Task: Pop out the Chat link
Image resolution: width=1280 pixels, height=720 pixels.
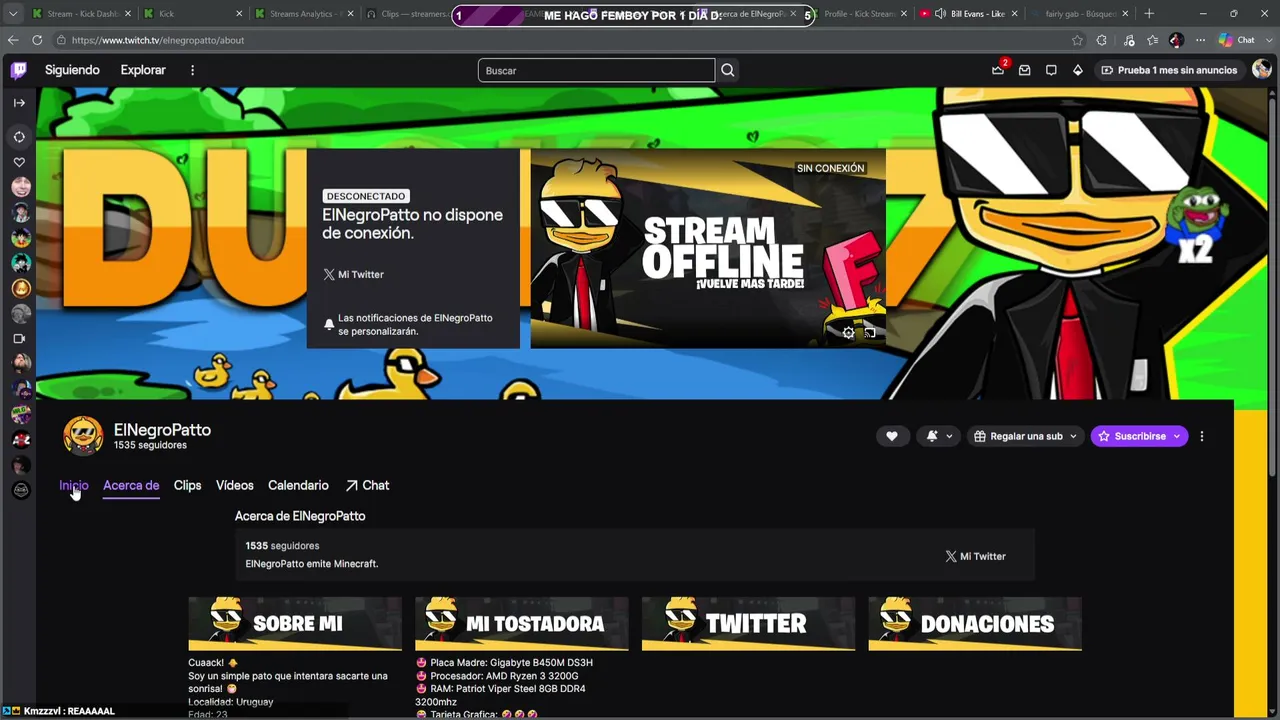Action: pos(367,485)
